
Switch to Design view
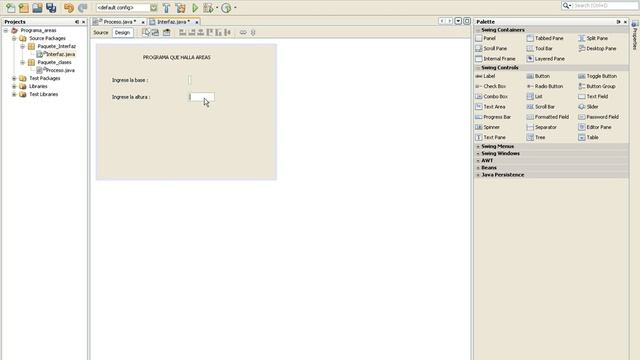(x=122, y=32)
